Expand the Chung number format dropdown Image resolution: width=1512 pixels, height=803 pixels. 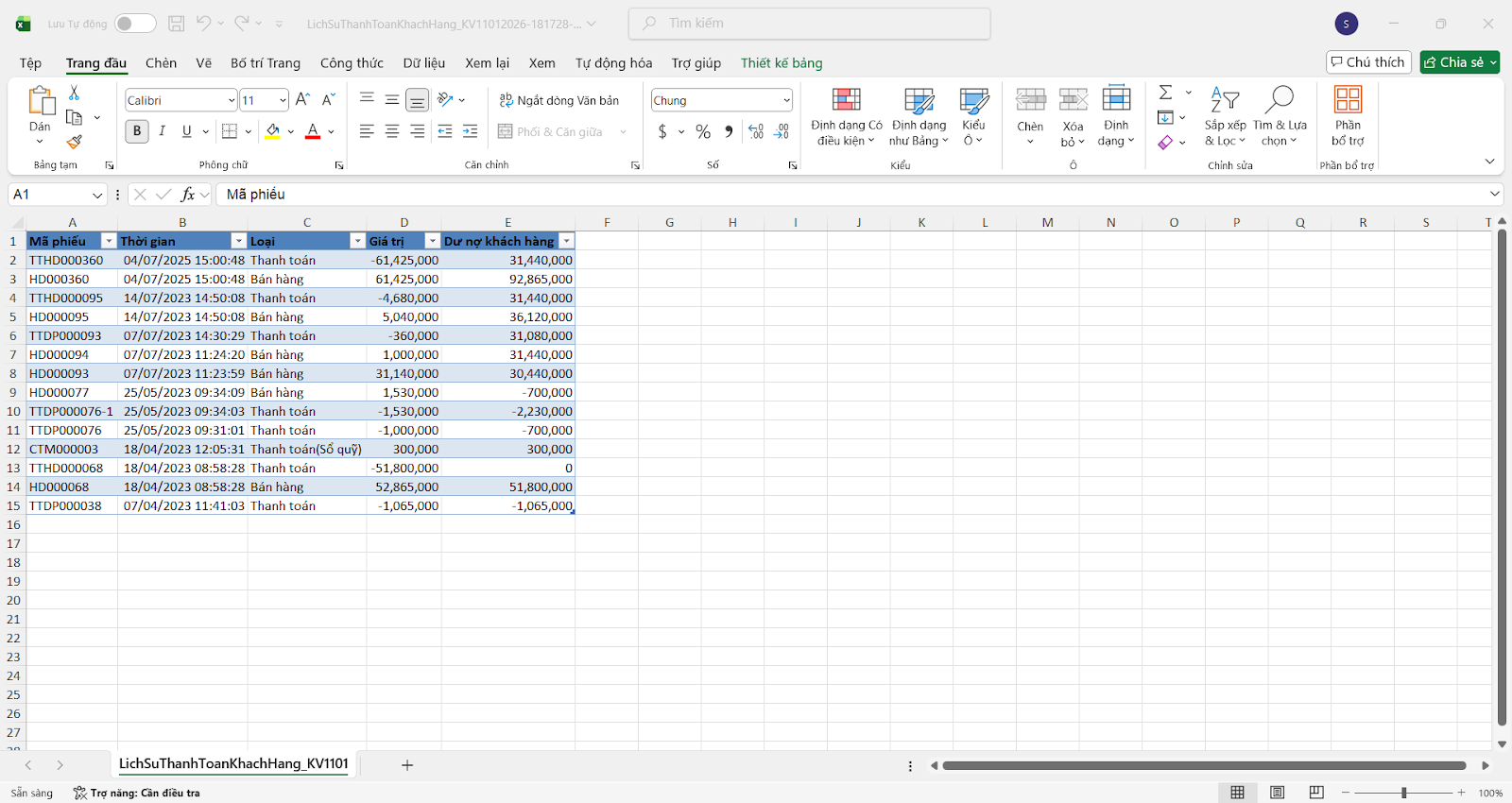786,100
